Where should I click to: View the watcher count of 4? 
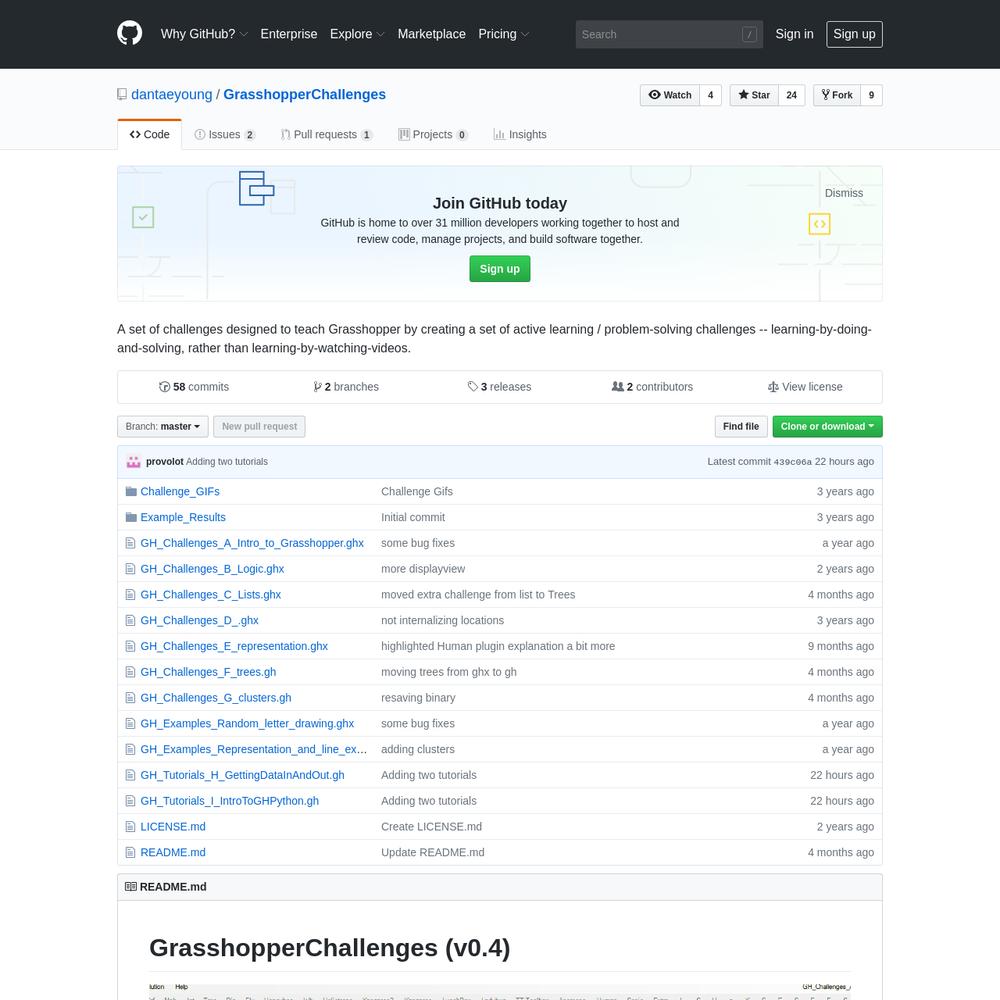coord(710,95)
